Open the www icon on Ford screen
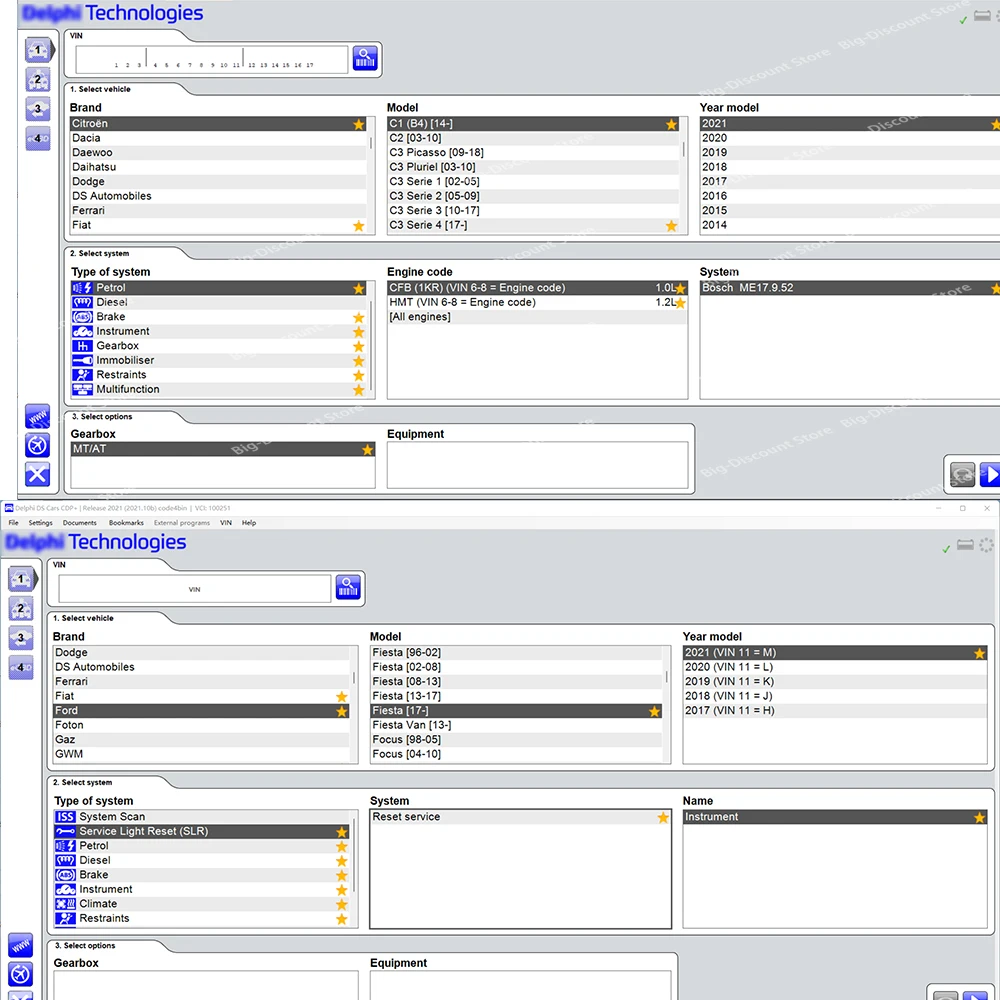 point(20,945)
